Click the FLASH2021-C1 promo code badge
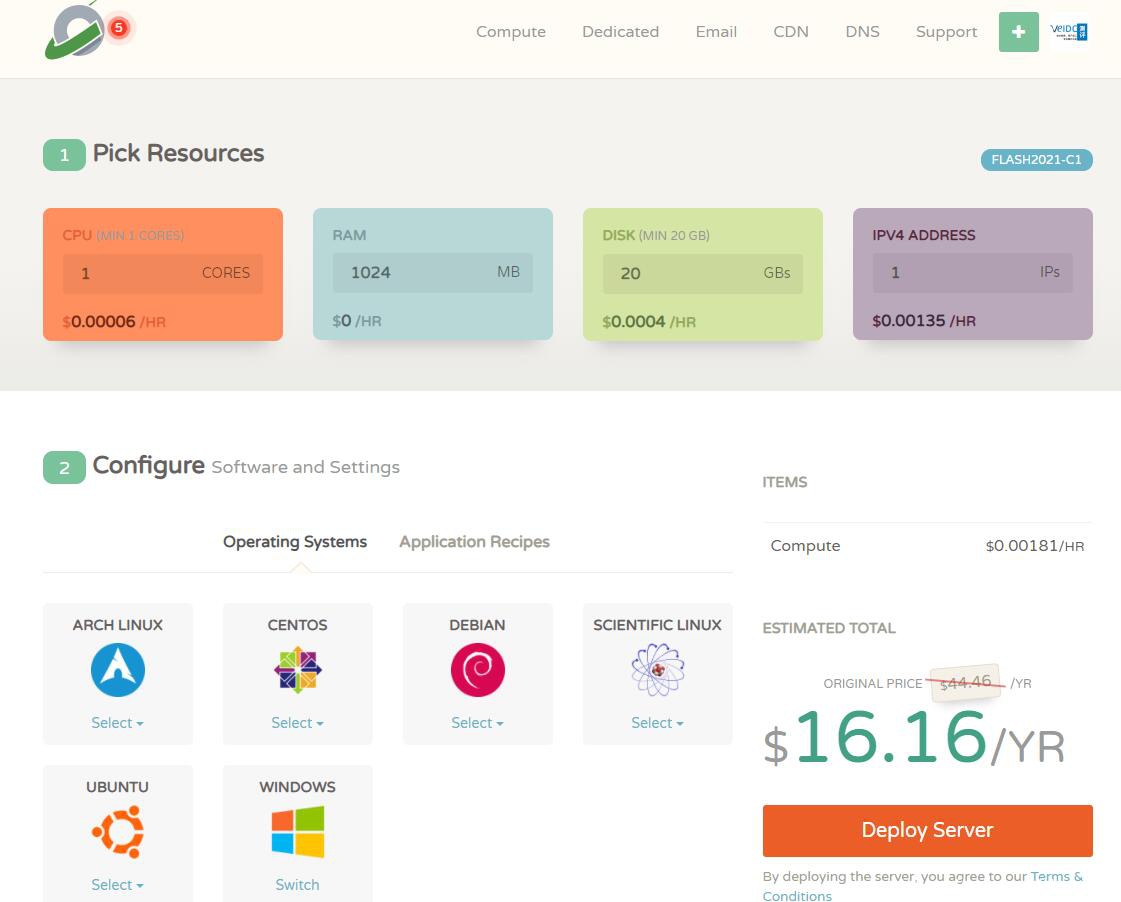Image resolution: width=1121 pixels, height=902 pixels. [x=1036, y=160]
